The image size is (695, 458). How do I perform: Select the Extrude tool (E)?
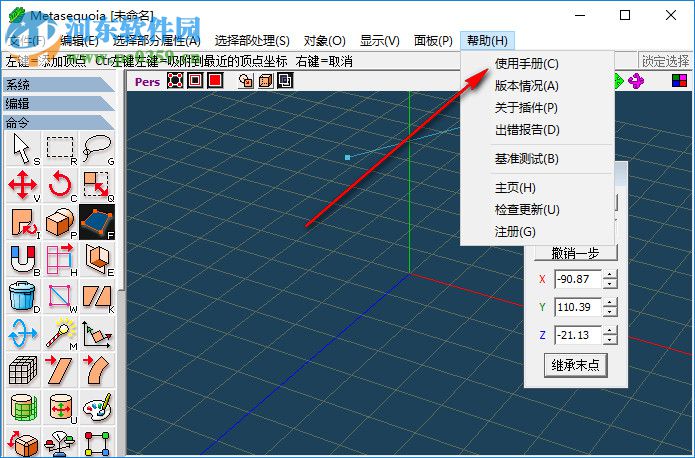click(97, 259)
